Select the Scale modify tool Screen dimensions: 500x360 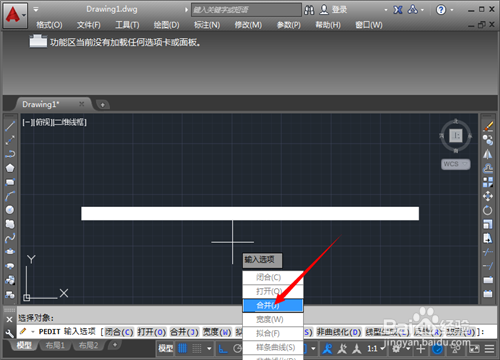click(x=488, y=224)
